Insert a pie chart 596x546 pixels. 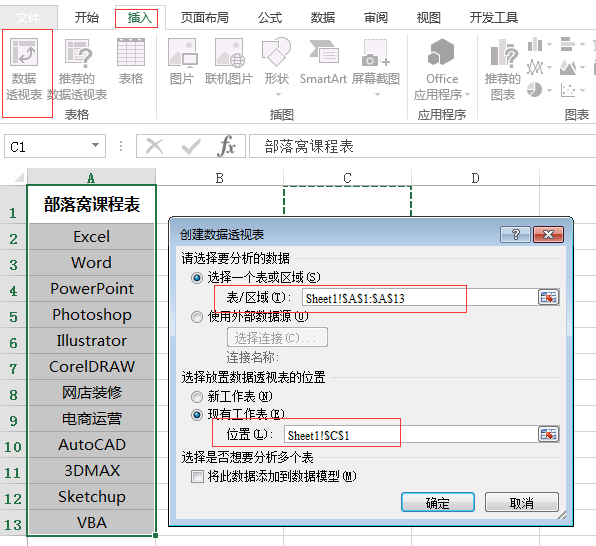coord(534,90)
